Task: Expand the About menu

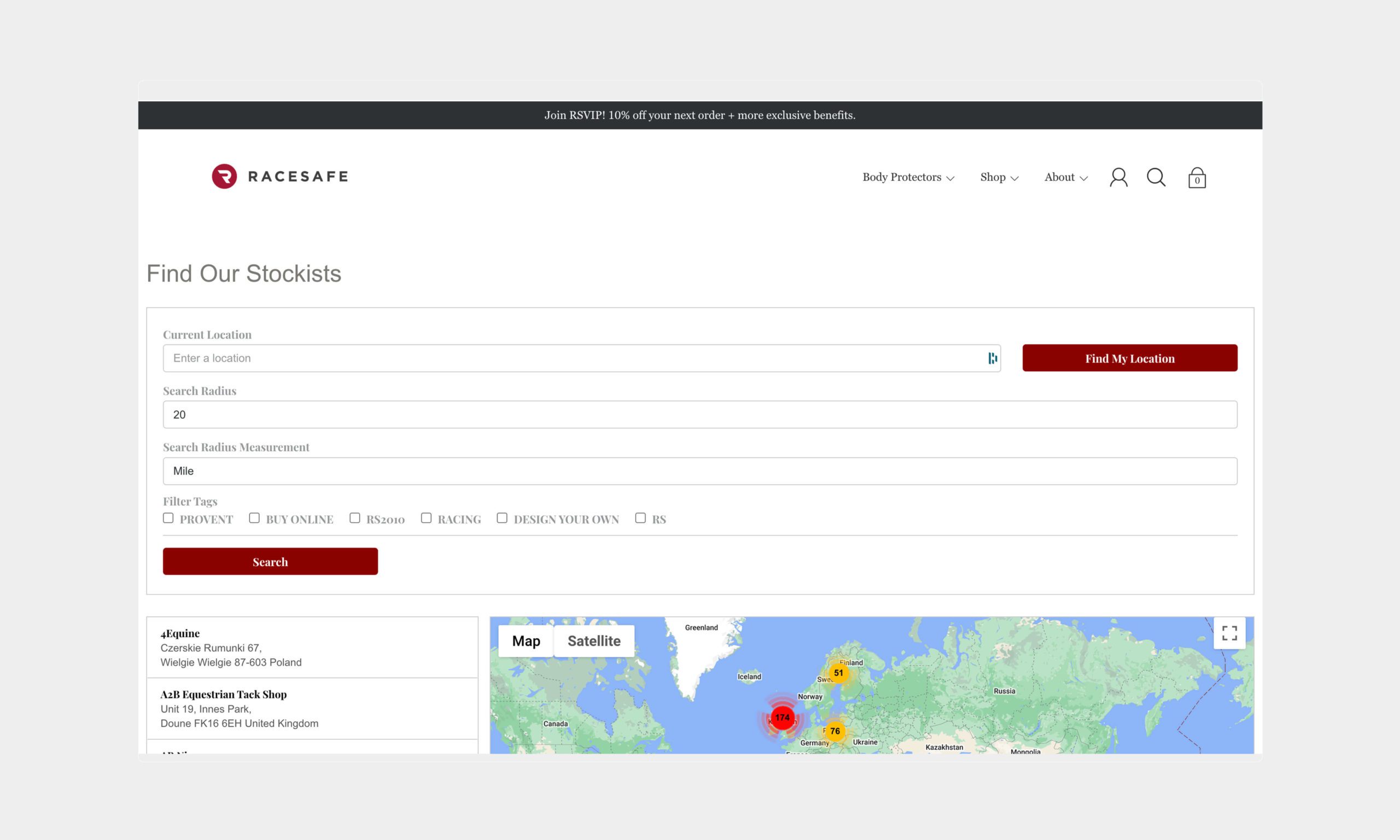Action: [1066, 177]
